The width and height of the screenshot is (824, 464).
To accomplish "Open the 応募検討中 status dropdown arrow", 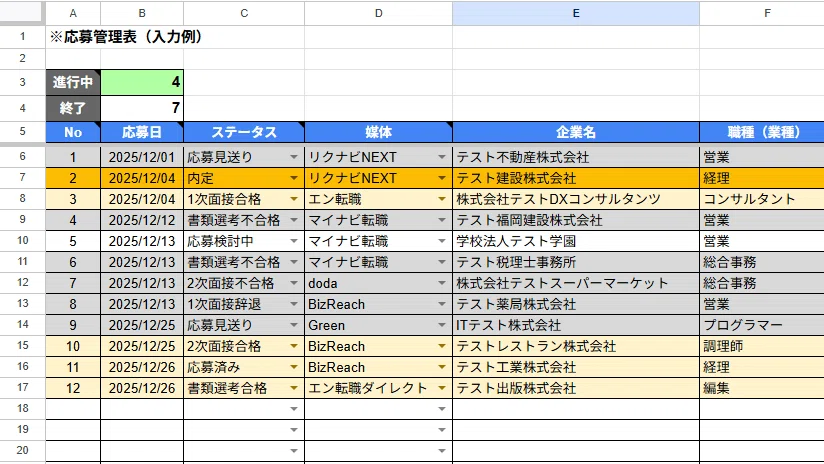I will point(294,241).
